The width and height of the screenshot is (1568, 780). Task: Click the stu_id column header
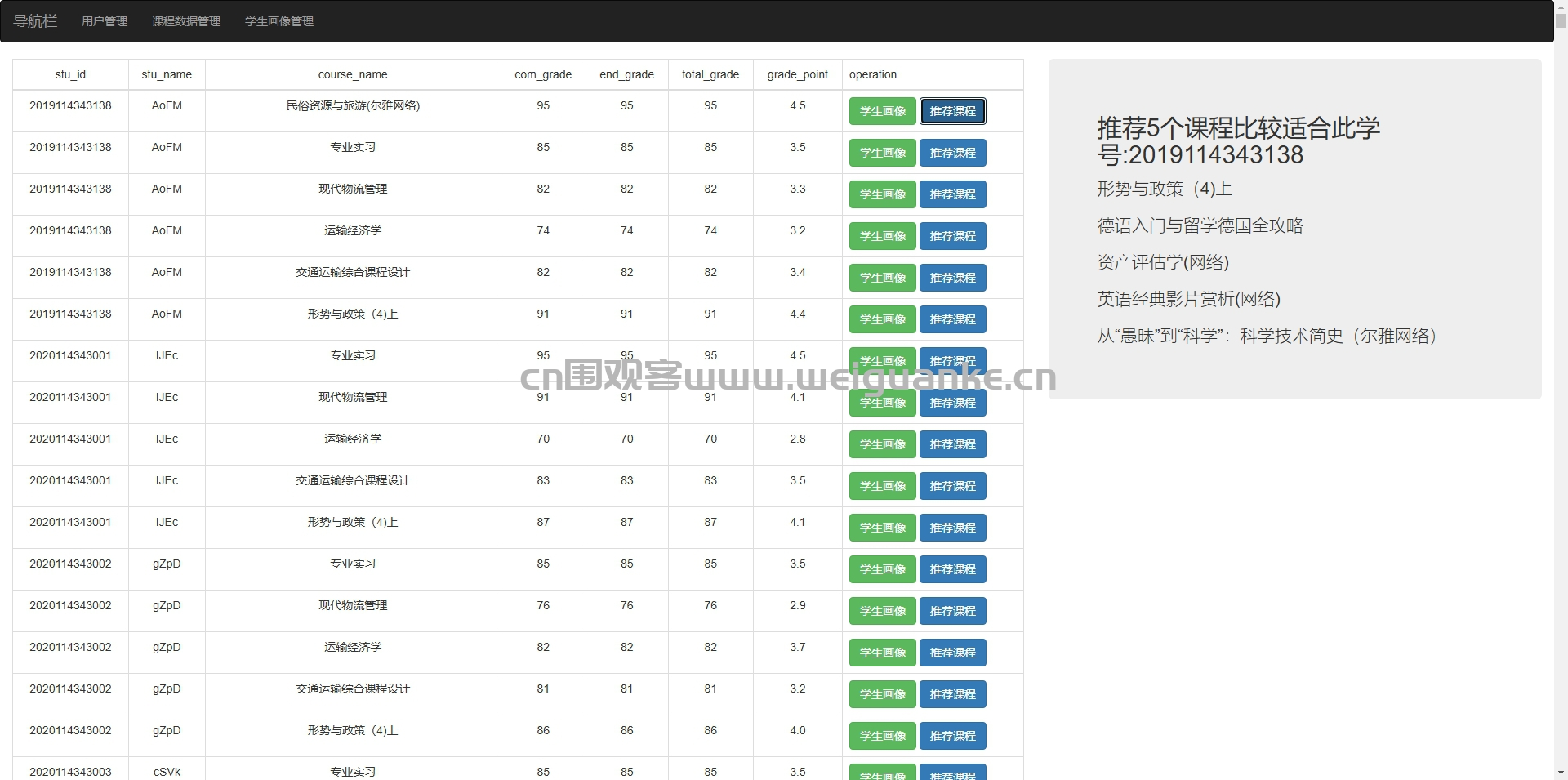tap(70, 74)
